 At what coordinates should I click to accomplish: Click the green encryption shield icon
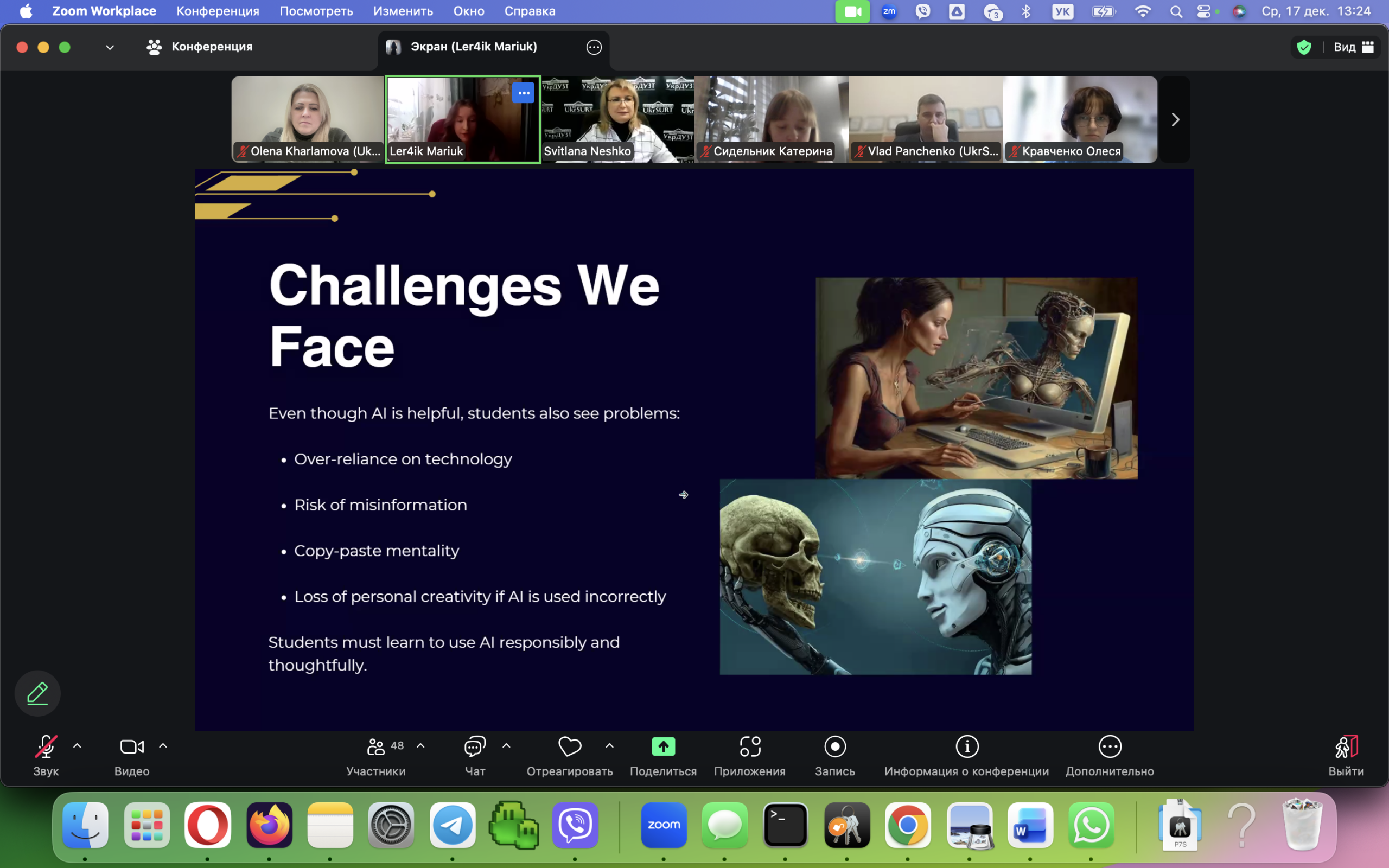pos(1304,47)
